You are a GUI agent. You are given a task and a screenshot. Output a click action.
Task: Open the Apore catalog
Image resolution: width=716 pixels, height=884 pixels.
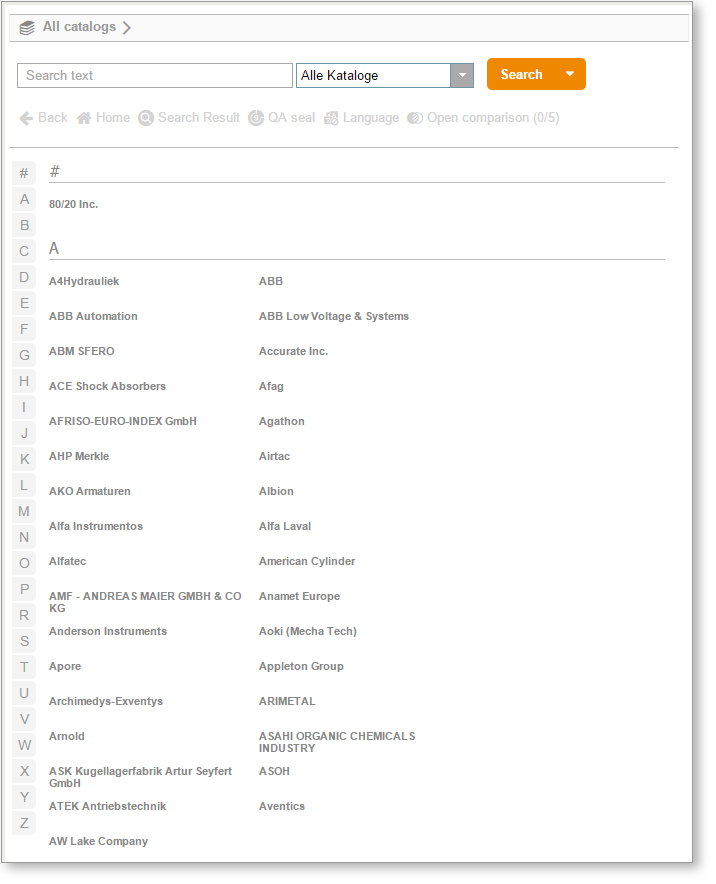click(65, 666)
